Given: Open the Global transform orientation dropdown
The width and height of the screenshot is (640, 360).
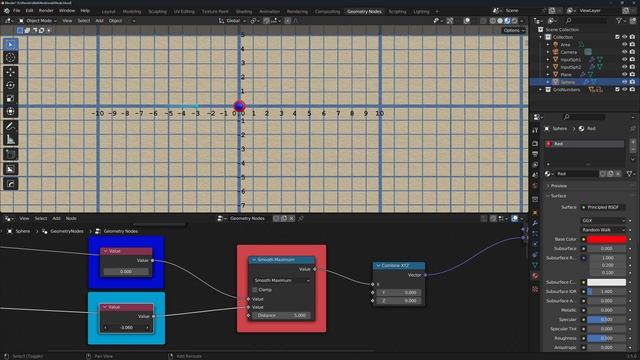Looking at the screenshot, I should (232, 20).
